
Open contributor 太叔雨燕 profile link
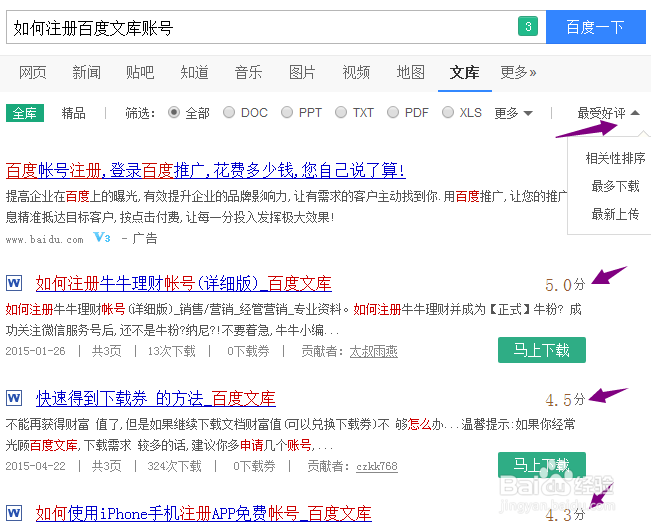click(x=374, y=352)
